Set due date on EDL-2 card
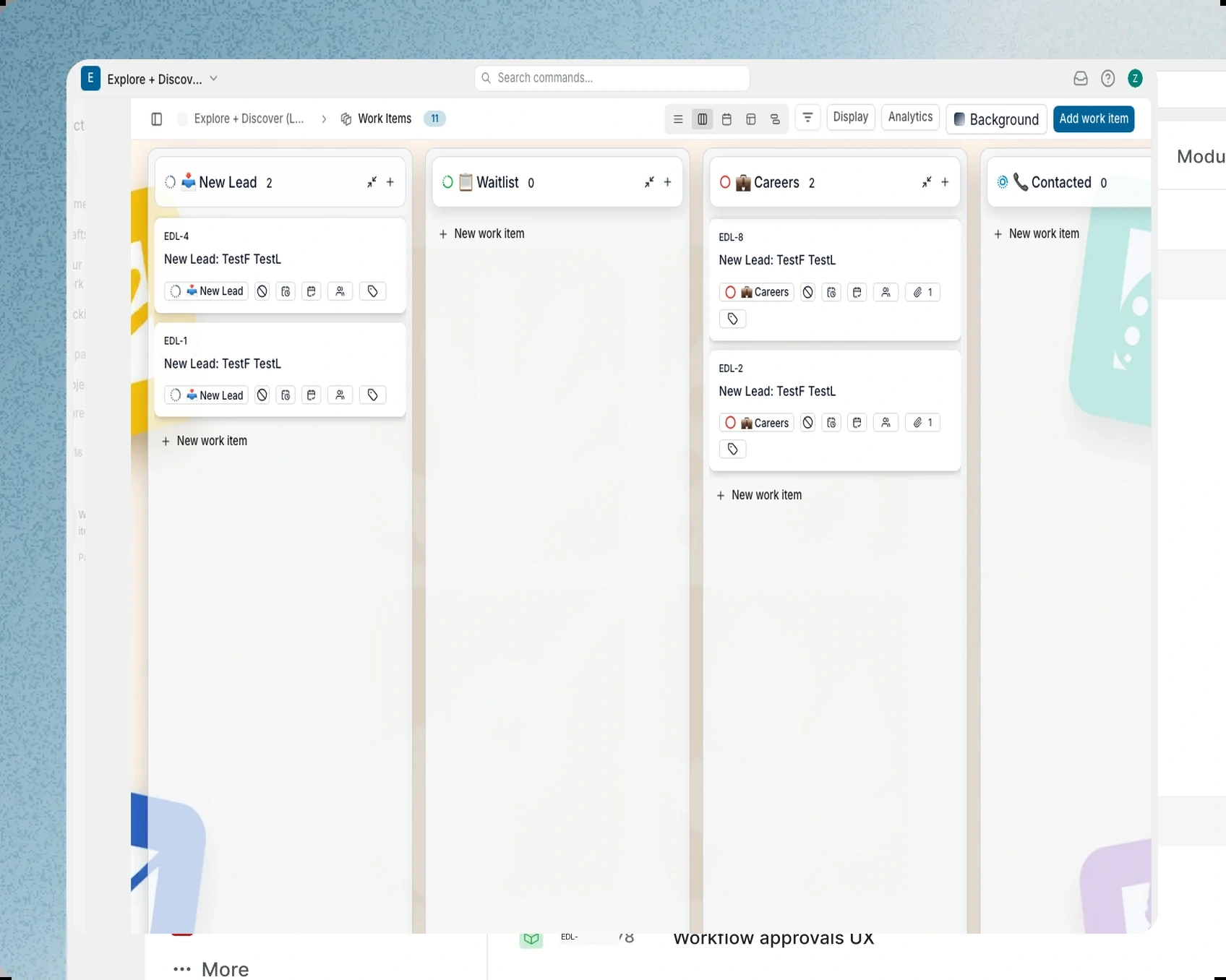The image size is (1226, 980). click(857, 423)
